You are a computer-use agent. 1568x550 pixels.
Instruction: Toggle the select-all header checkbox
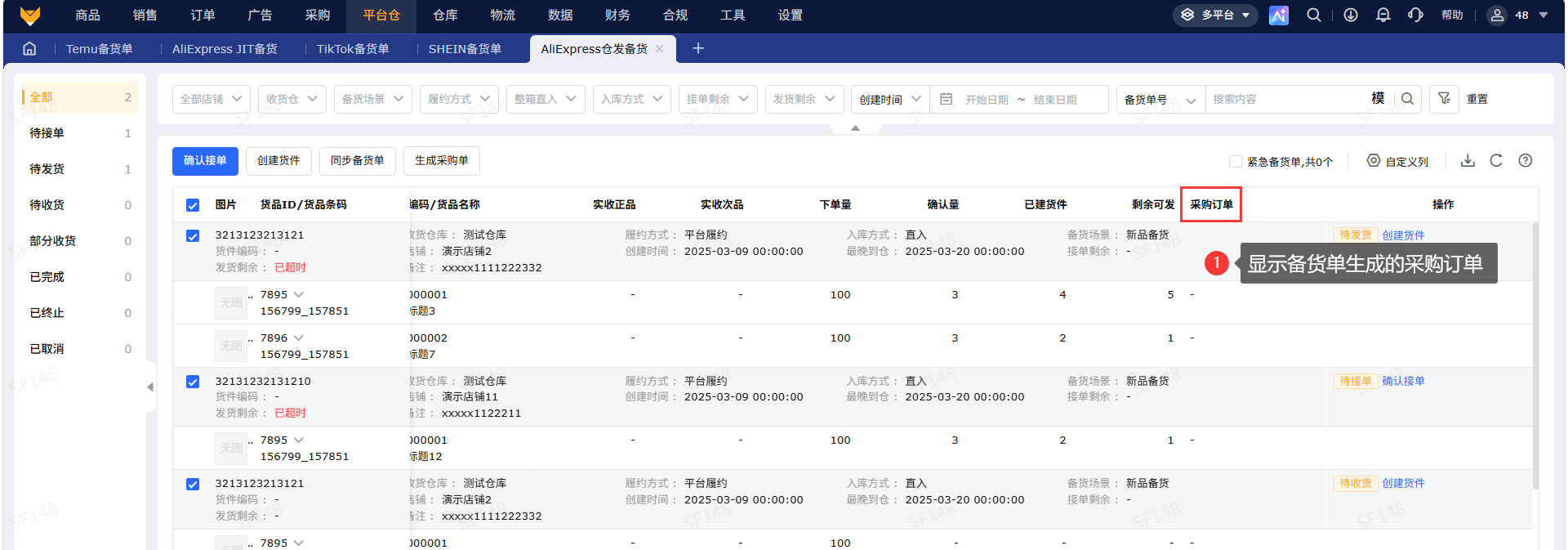click(x=193, y=205)
